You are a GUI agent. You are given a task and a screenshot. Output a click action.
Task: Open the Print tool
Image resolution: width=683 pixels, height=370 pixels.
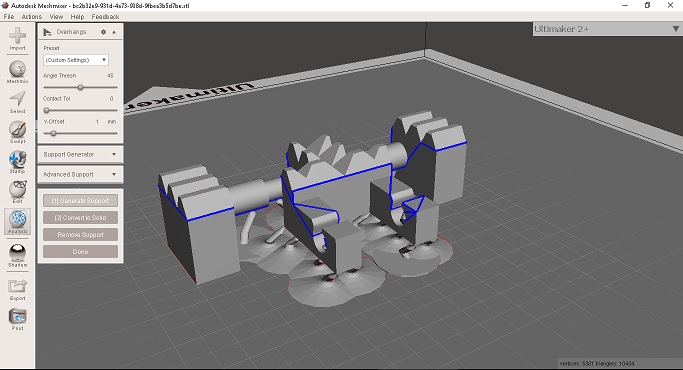click(17, 319)
